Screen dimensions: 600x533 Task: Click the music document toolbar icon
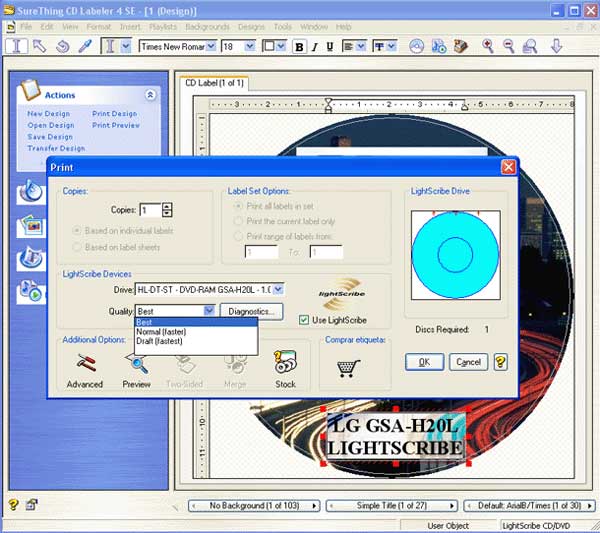(439, 46)
